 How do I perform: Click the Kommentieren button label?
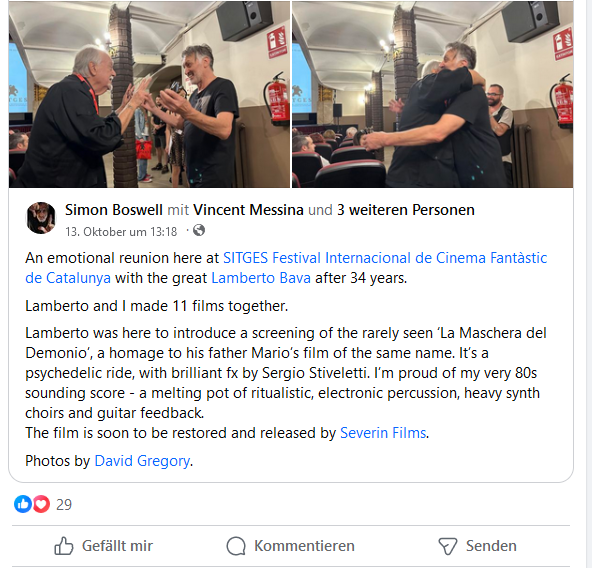pyautogui.click(x=304, y=546)
